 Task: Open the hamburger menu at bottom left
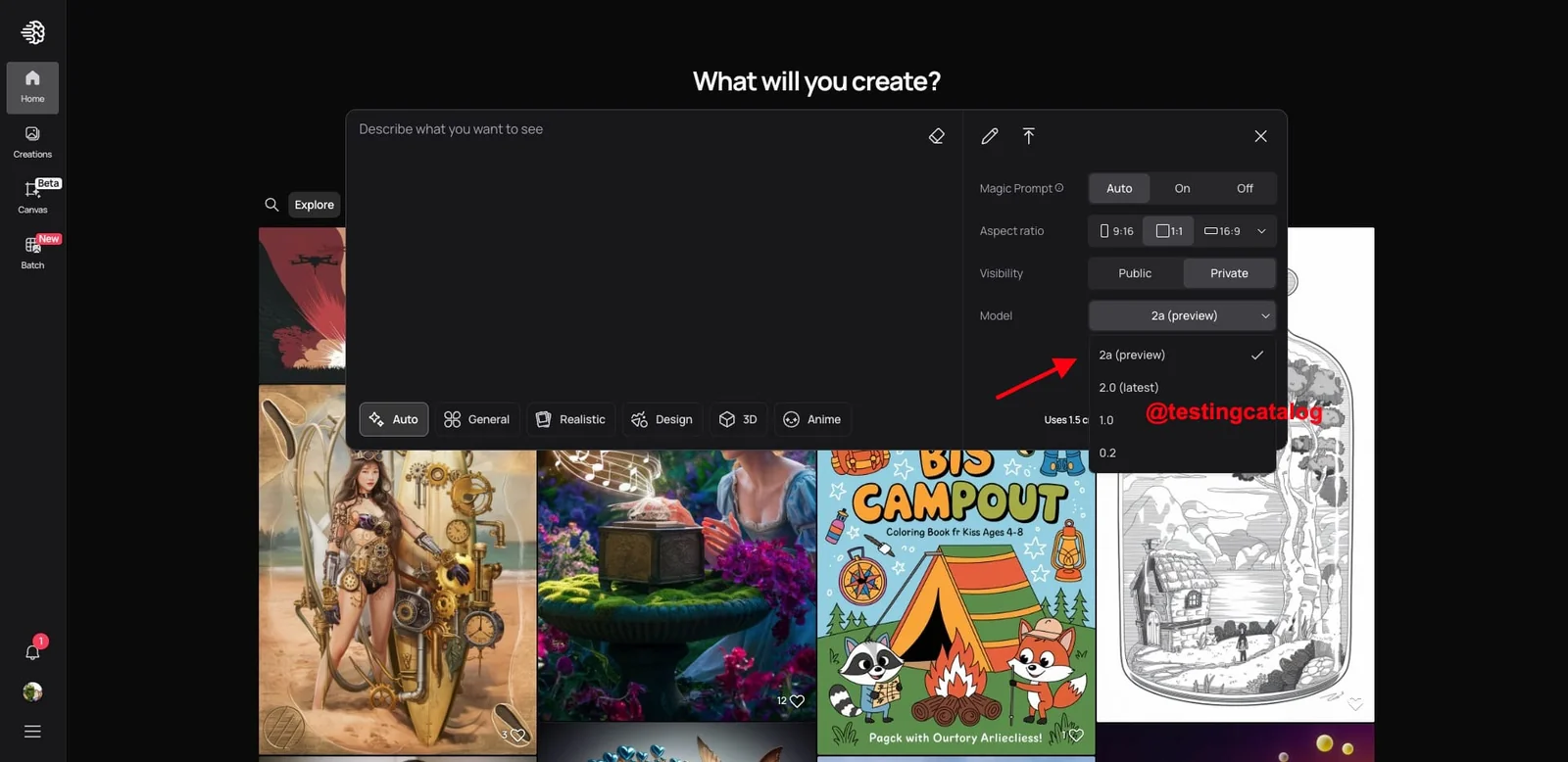(x=32, y=732)
